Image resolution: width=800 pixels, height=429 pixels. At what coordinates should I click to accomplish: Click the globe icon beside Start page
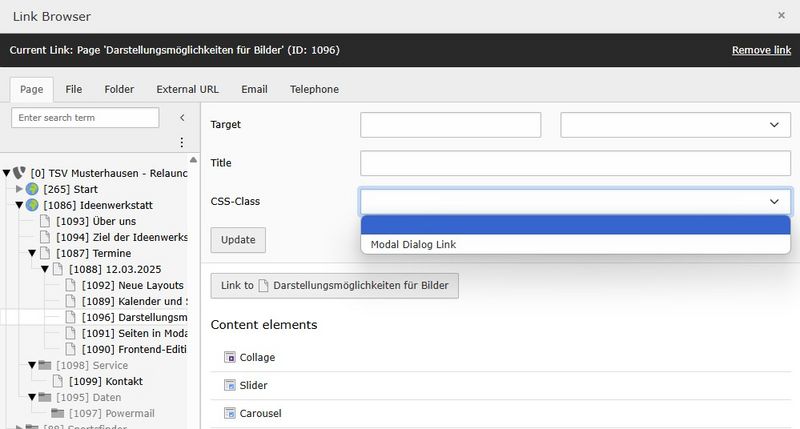point(32,189)
